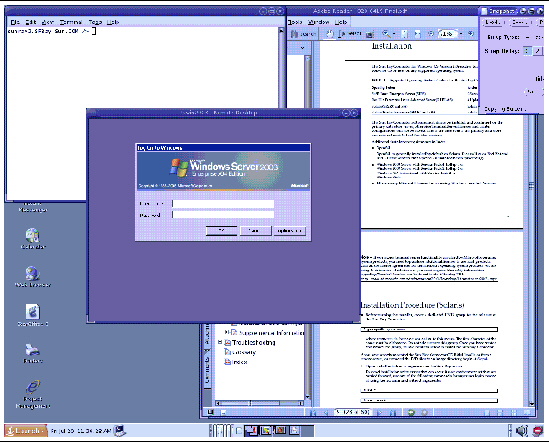Switch to second window icon in taskbar list

coord(265,430)
